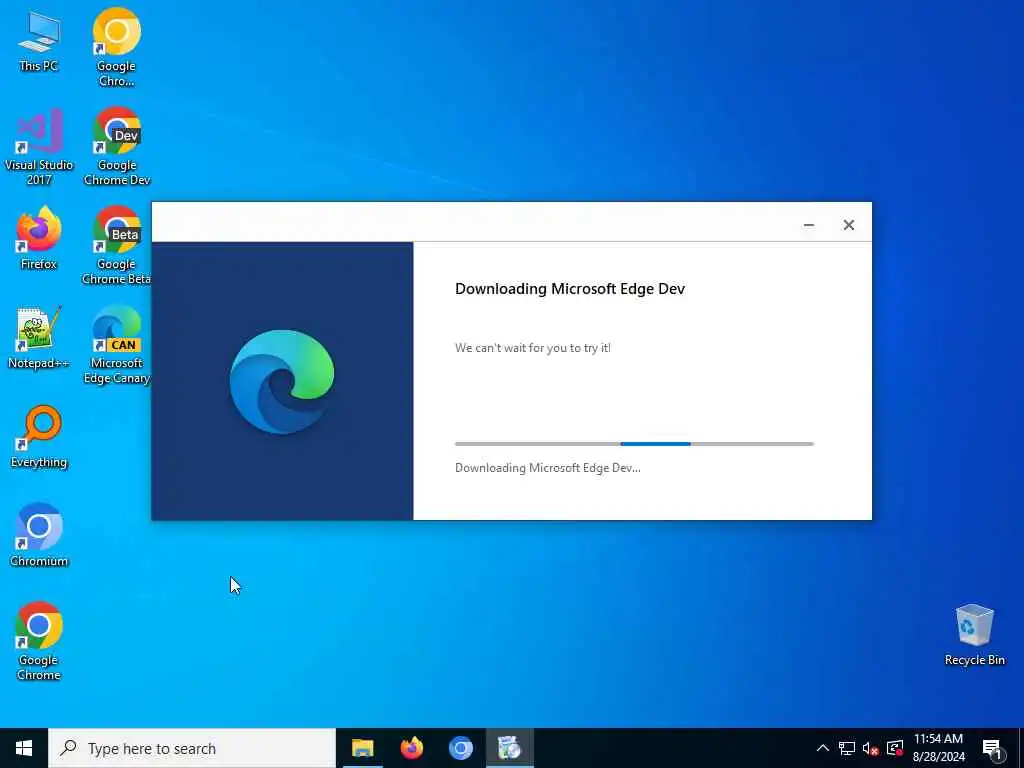Open network status tray icon
The width and height of the screenshot is (1024, 768).
point(846,748)
